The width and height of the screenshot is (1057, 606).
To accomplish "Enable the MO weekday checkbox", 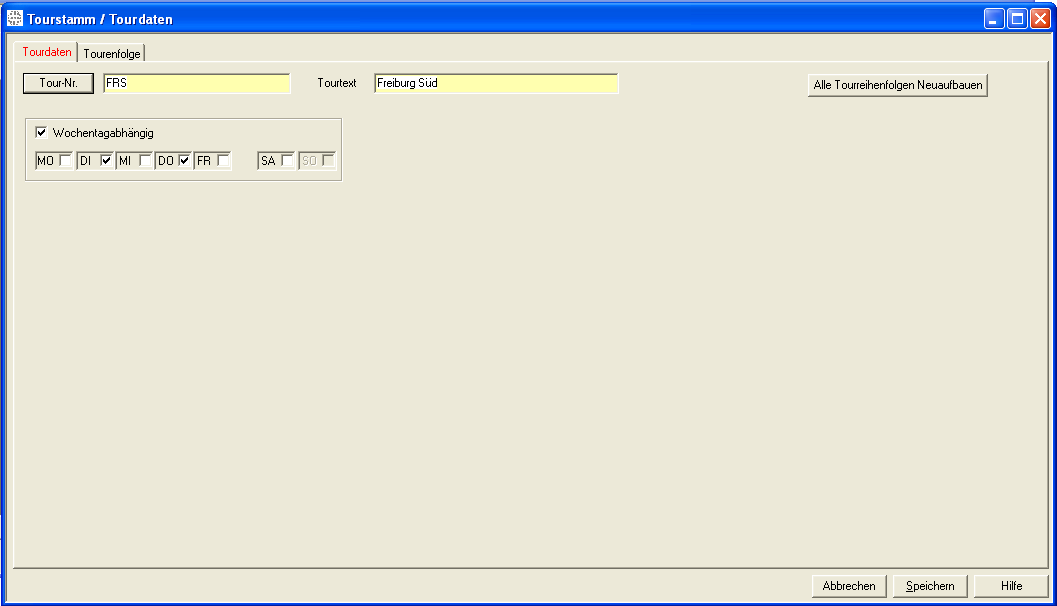I will point(65,160).
